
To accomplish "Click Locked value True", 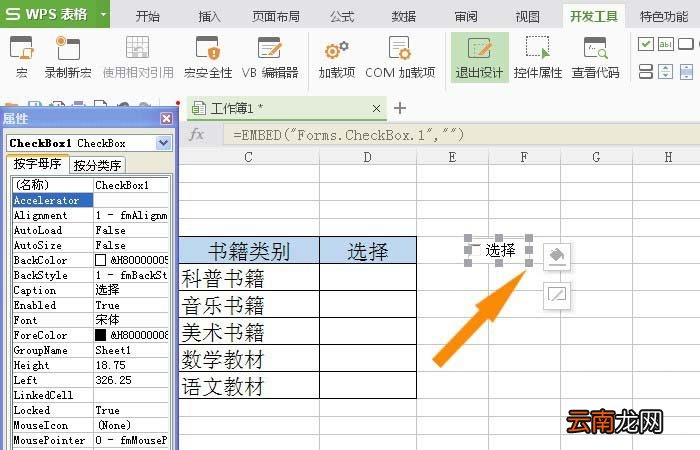I will tap(131, 410).
